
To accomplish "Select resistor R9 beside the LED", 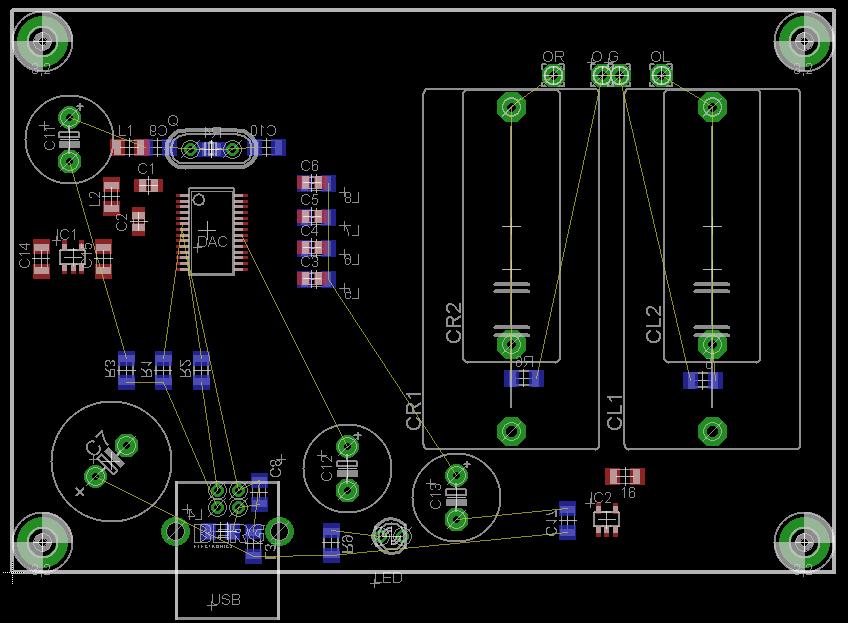I will [x=331, y=542].
